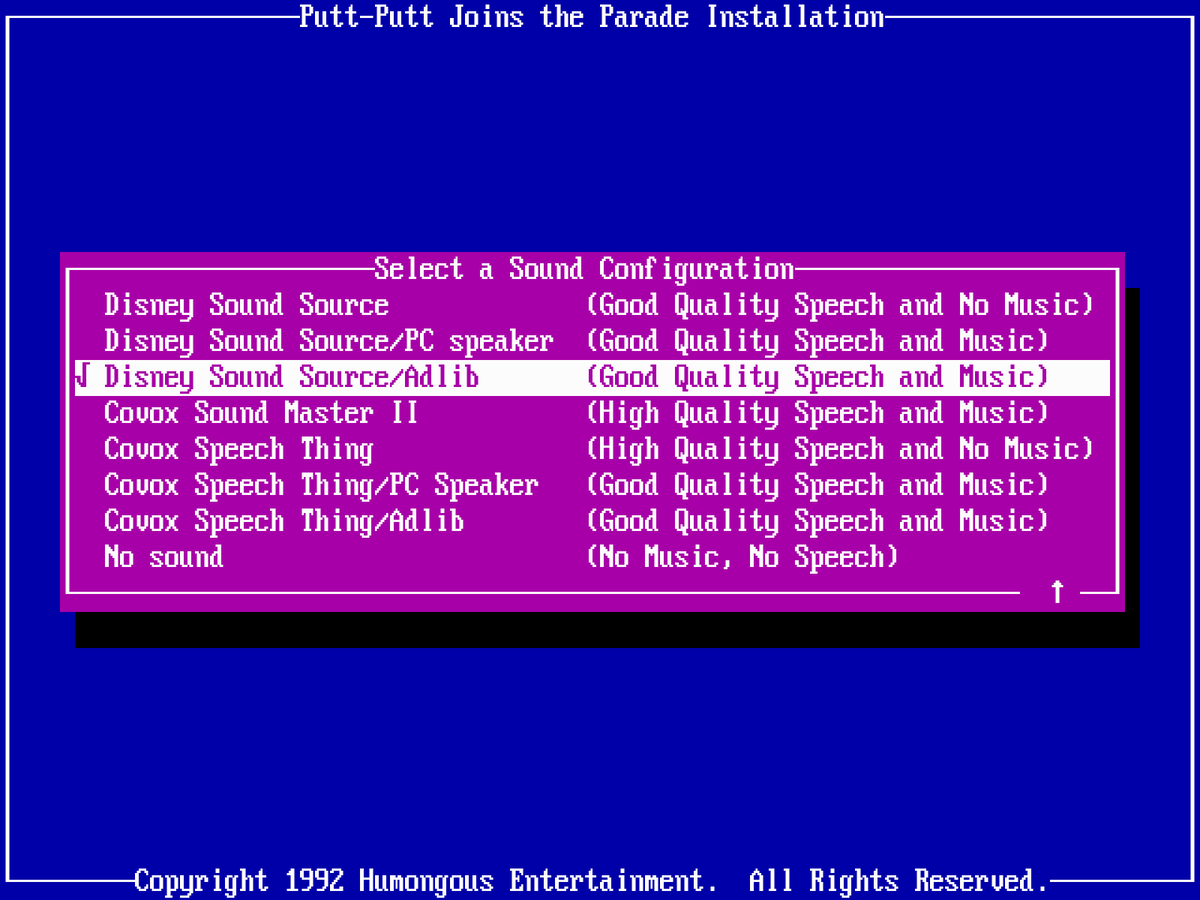The width and height of the screenshot is (1200, 900).
Task: Select the highlighted Disney Sound Source/Adlib entry
Action: click(592, 378)
